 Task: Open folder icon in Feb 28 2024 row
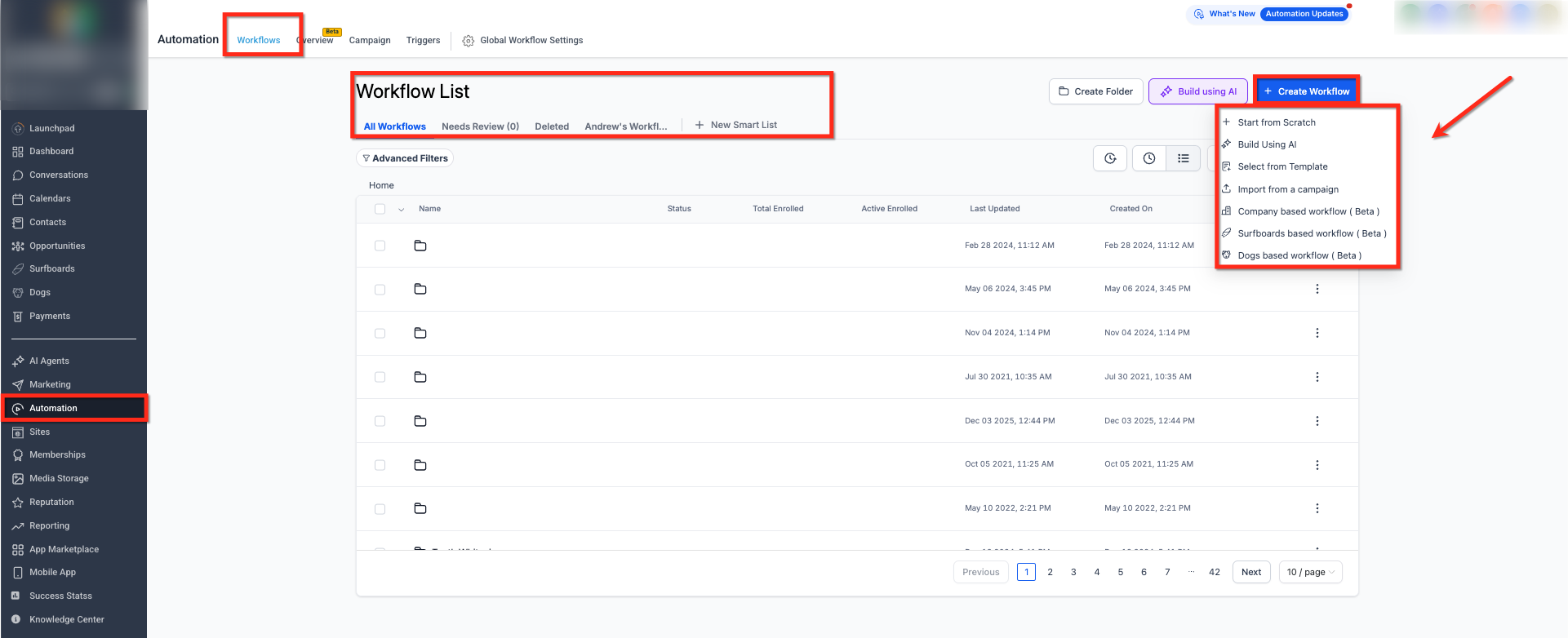[x=420, y=246]
